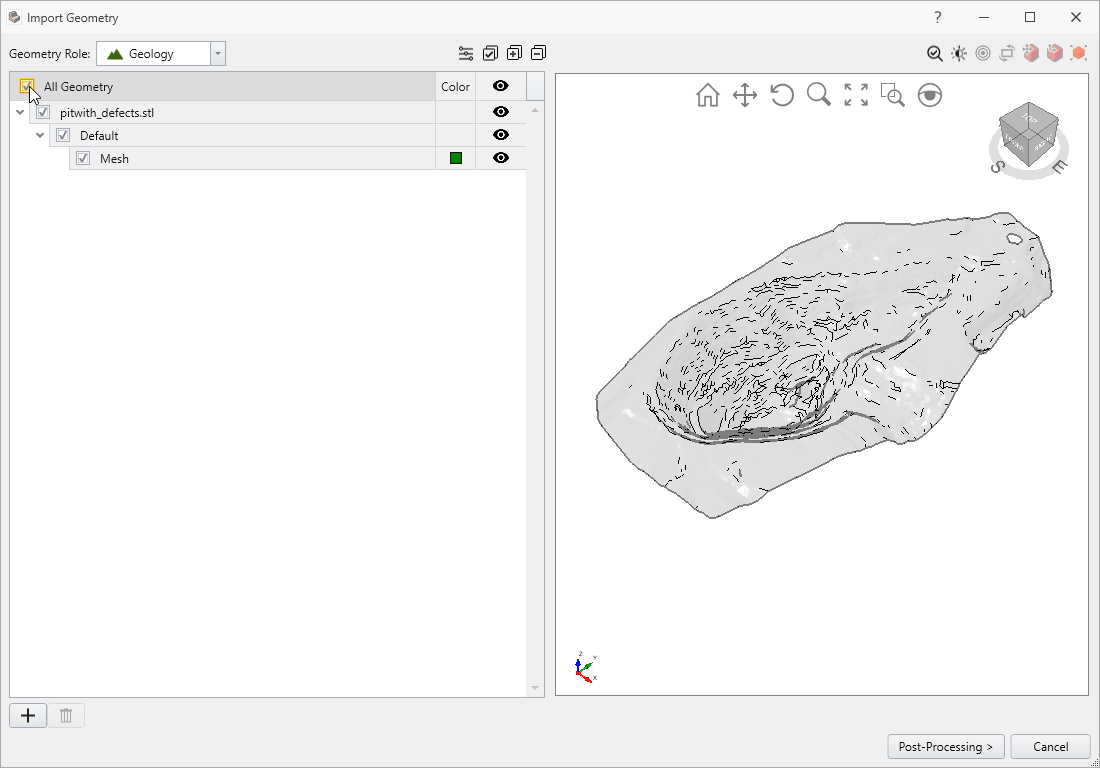
Task: Close the Import Geometry dialog
Action: (1075, 18)
